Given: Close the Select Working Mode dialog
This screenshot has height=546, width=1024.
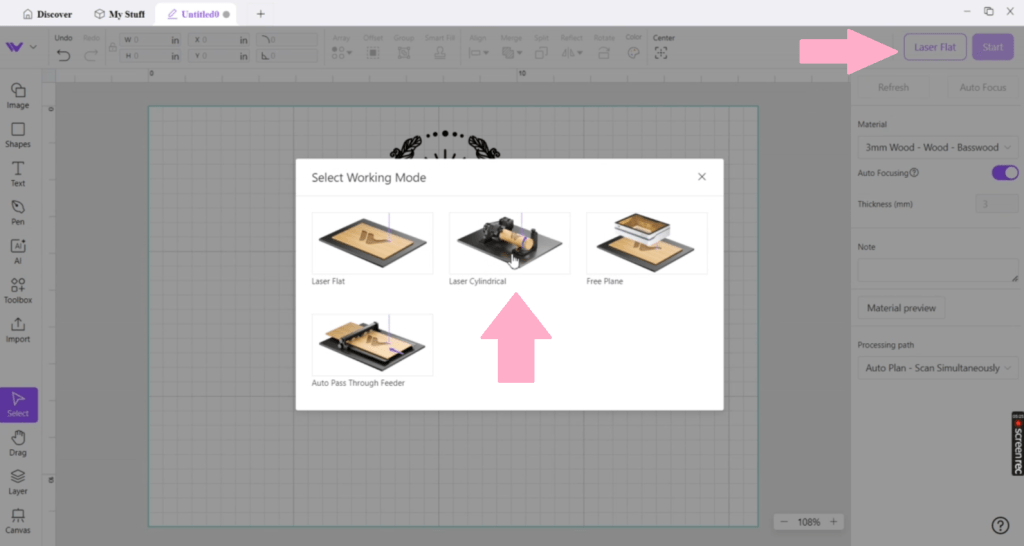Looking at the screenshot, I should [x=702, y=177].
